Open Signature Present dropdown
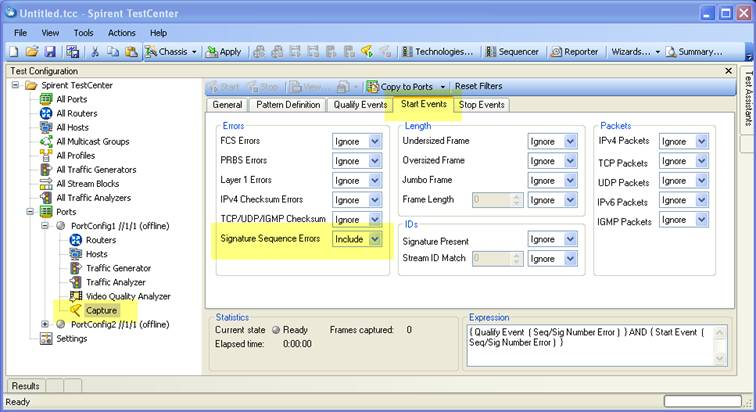Image resolution: width=756 pixels, height=412 pixels. coord(570,239)
